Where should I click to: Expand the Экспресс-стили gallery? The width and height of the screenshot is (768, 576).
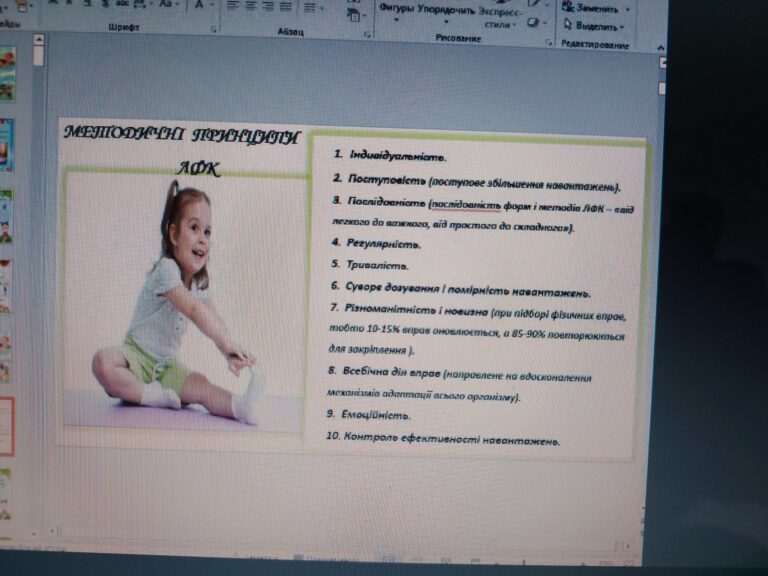click(500, 19)
